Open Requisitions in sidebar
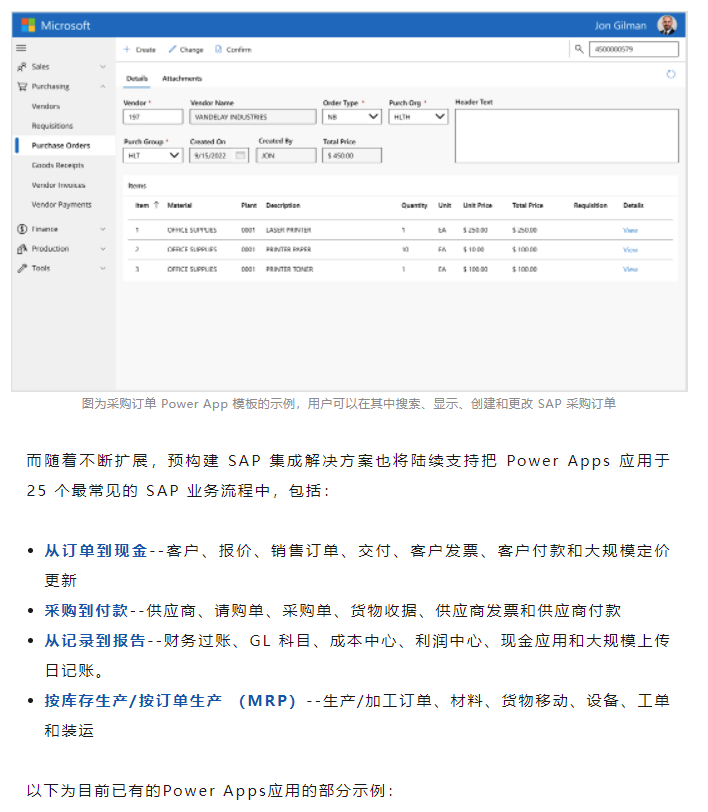The image size is (708, 812). point(52,126)
